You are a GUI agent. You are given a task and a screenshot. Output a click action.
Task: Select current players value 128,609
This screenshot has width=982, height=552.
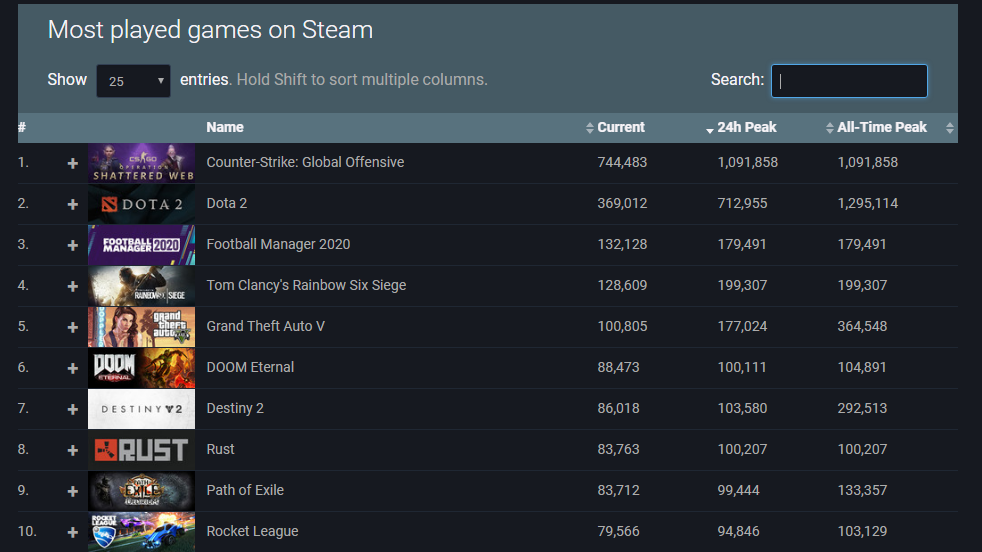pyautogui.click(x=622, y=285)
